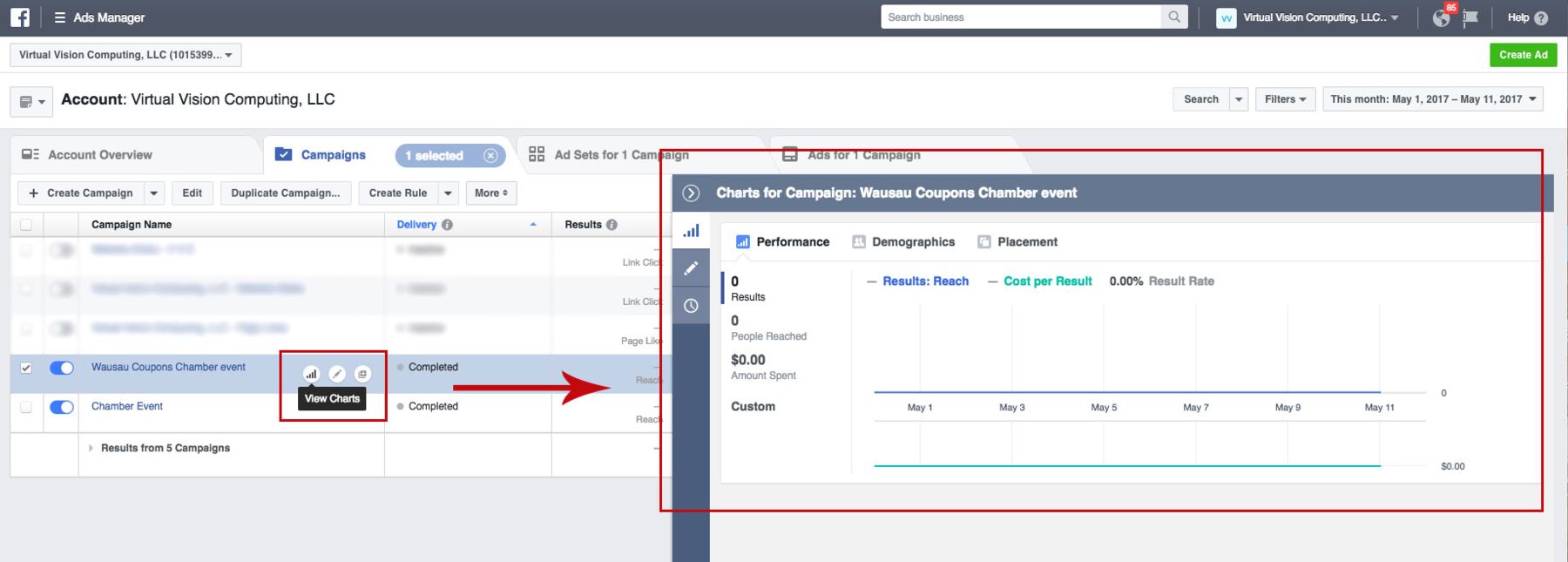Select the charts icon in side panel
The width and height of the screenshot is (1568, 562).
pos(691,231)
